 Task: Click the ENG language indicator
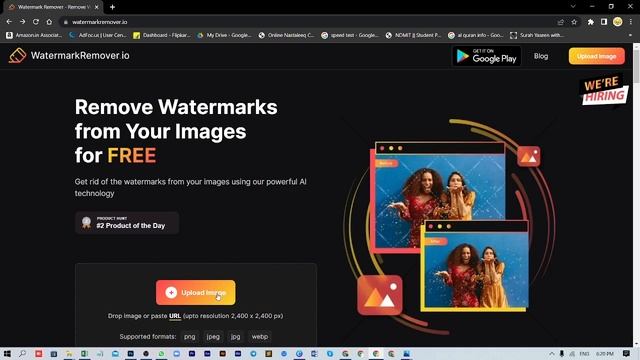coord(584,354)
